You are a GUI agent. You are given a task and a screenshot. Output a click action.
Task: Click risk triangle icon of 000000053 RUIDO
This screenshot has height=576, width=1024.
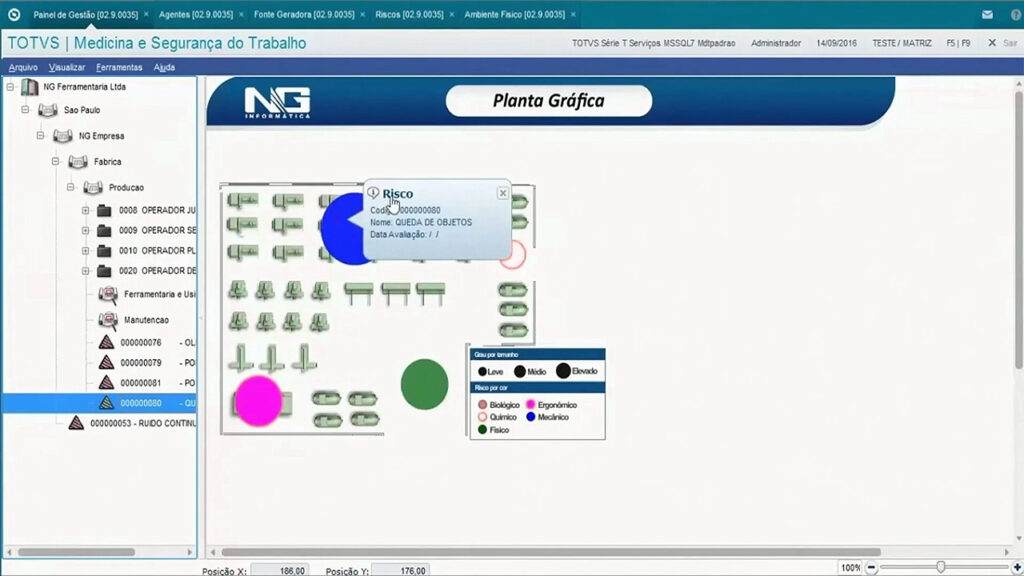click(76, 423)
